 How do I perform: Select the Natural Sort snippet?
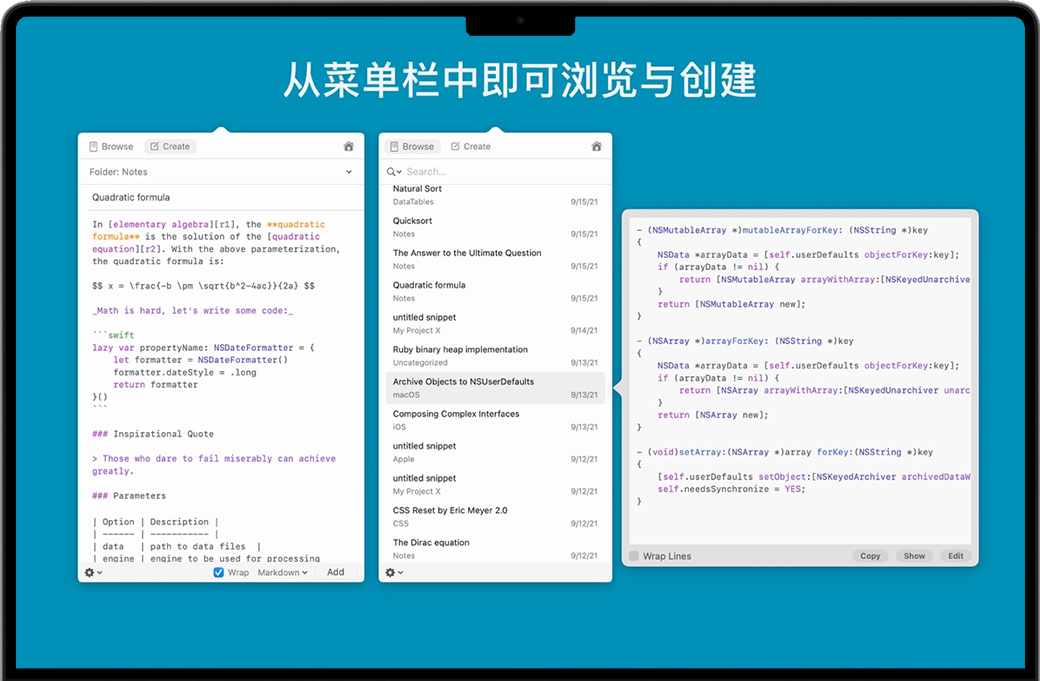[495, 195]
